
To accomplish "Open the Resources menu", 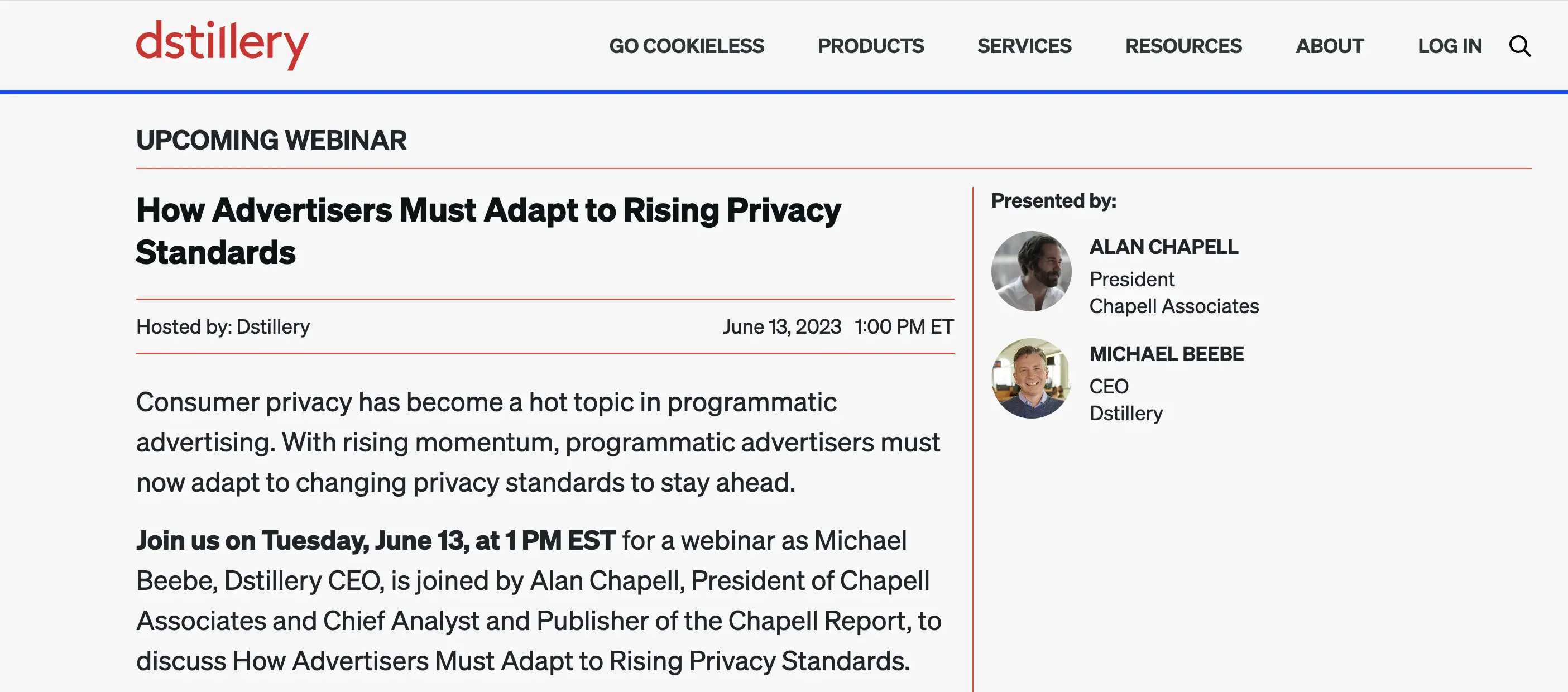I will coord(1183,46).
